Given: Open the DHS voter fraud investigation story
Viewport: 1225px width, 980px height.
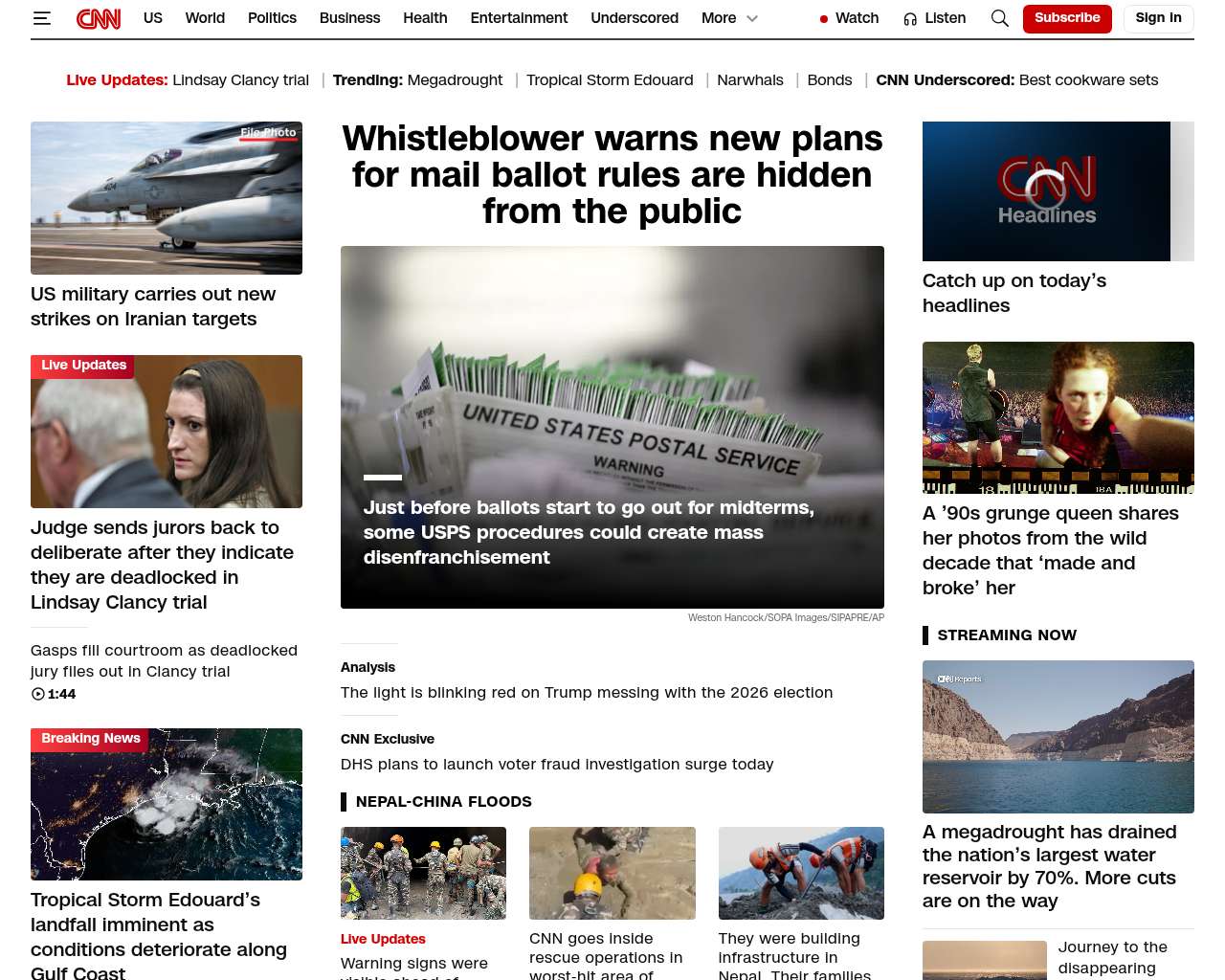Looking at the screenshot, I should [557, 764].
